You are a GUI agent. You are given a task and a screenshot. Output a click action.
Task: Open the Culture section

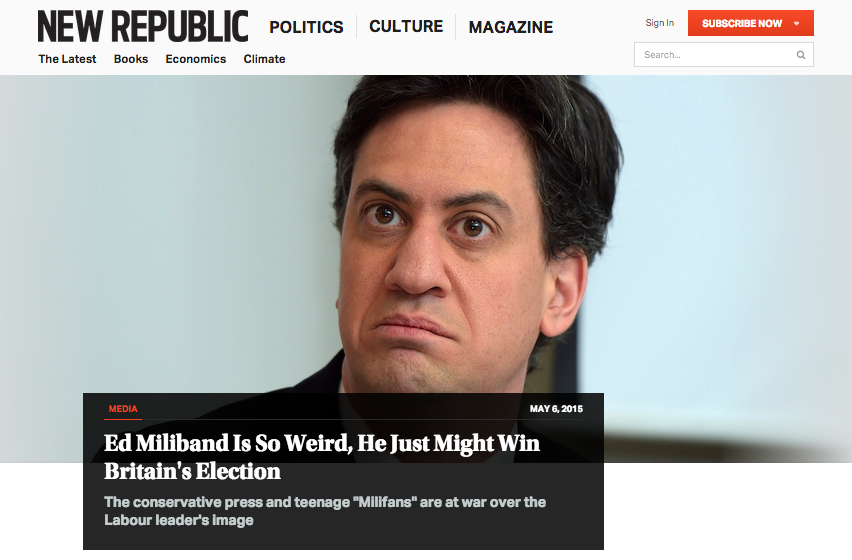click(x=406, y=26)
